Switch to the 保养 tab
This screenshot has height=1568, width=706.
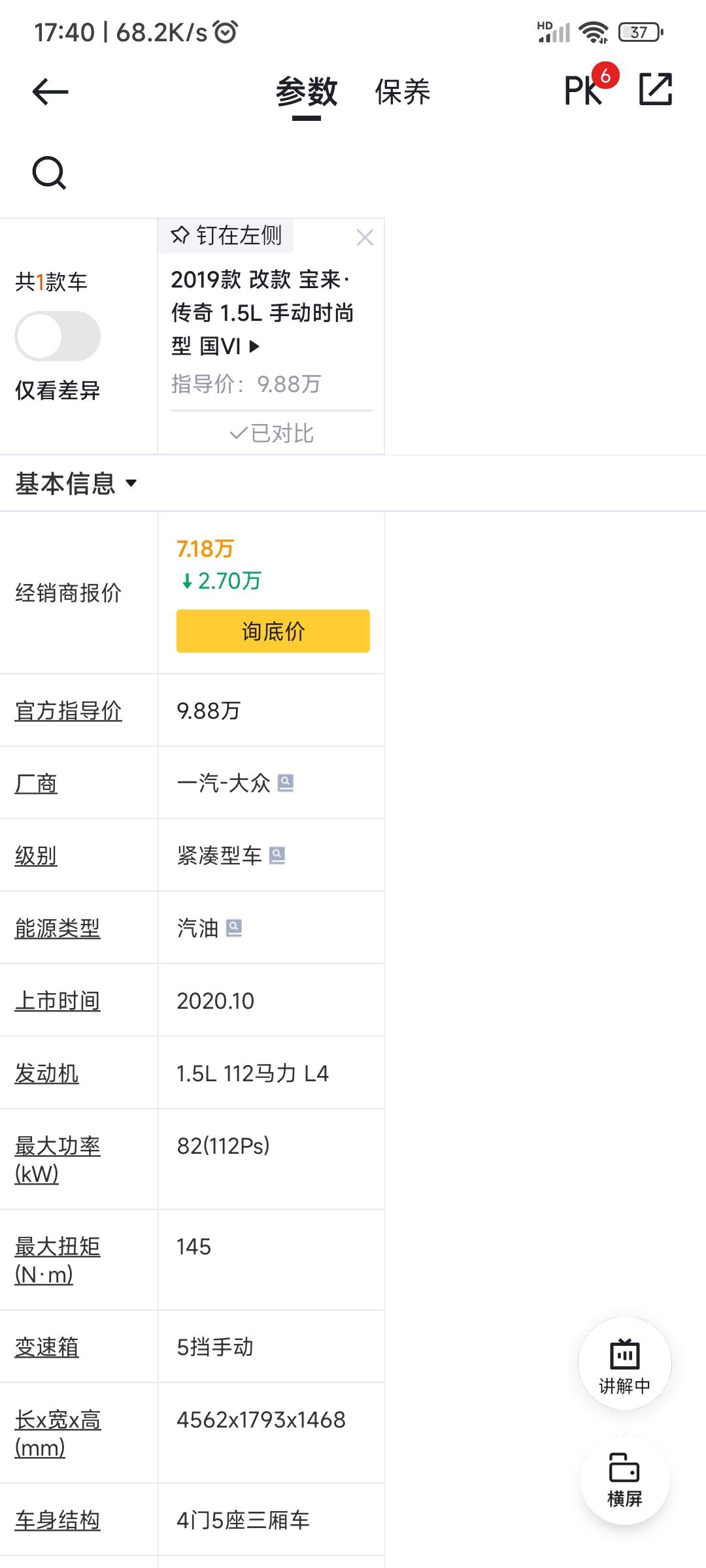tap(403, 91)
